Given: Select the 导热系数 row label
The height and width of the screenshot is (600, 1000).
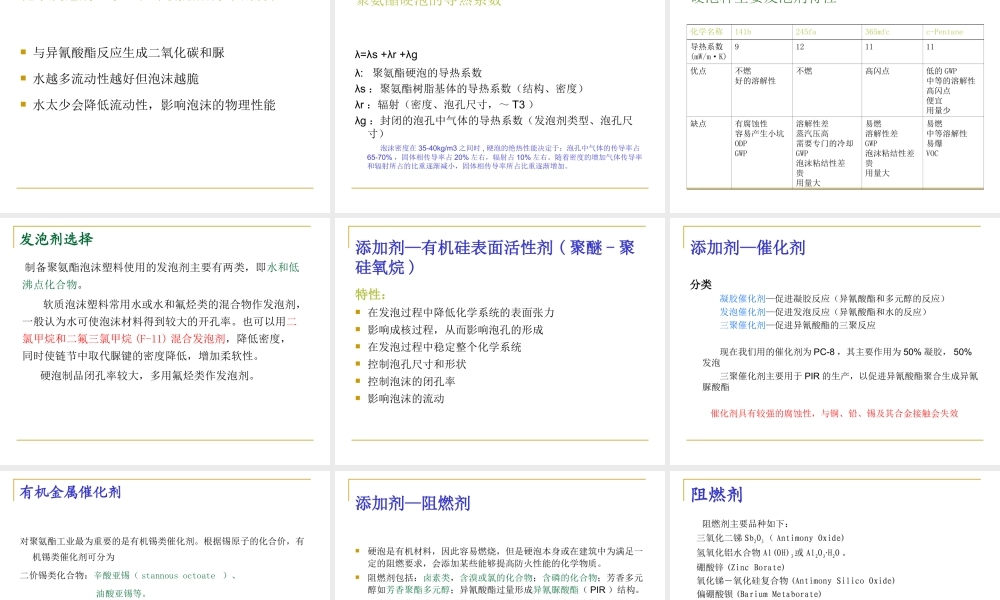Looking at the screenshot, I should click(708, 51).
